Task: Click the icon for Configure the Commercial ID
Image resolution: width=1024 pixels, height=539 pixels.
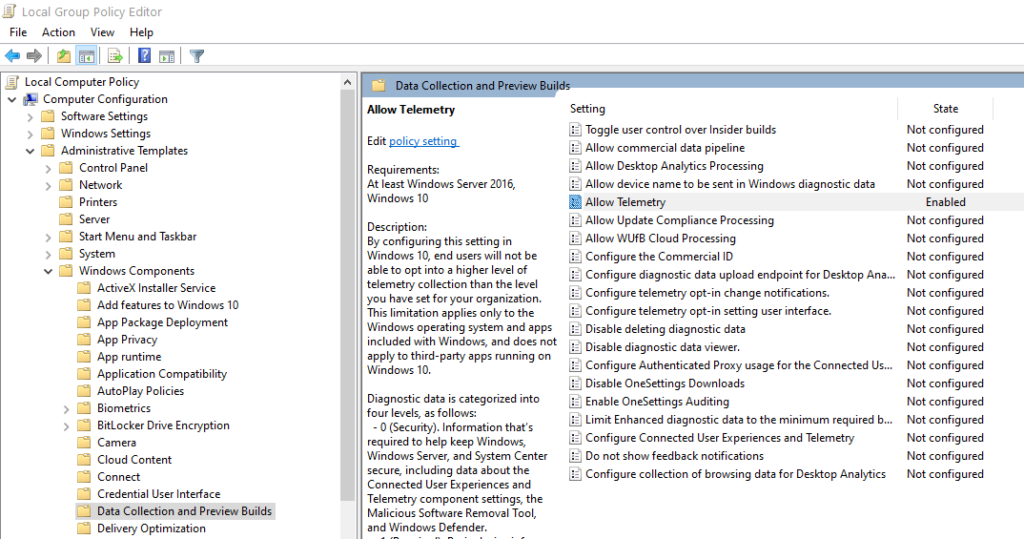Action: click(575, 256)
